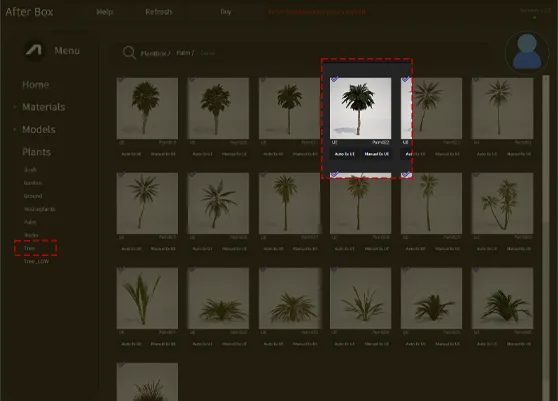The image size is (558, 401).
Task: Click the vertical scrollbar of the asset grid
Action: coord(546,238)
